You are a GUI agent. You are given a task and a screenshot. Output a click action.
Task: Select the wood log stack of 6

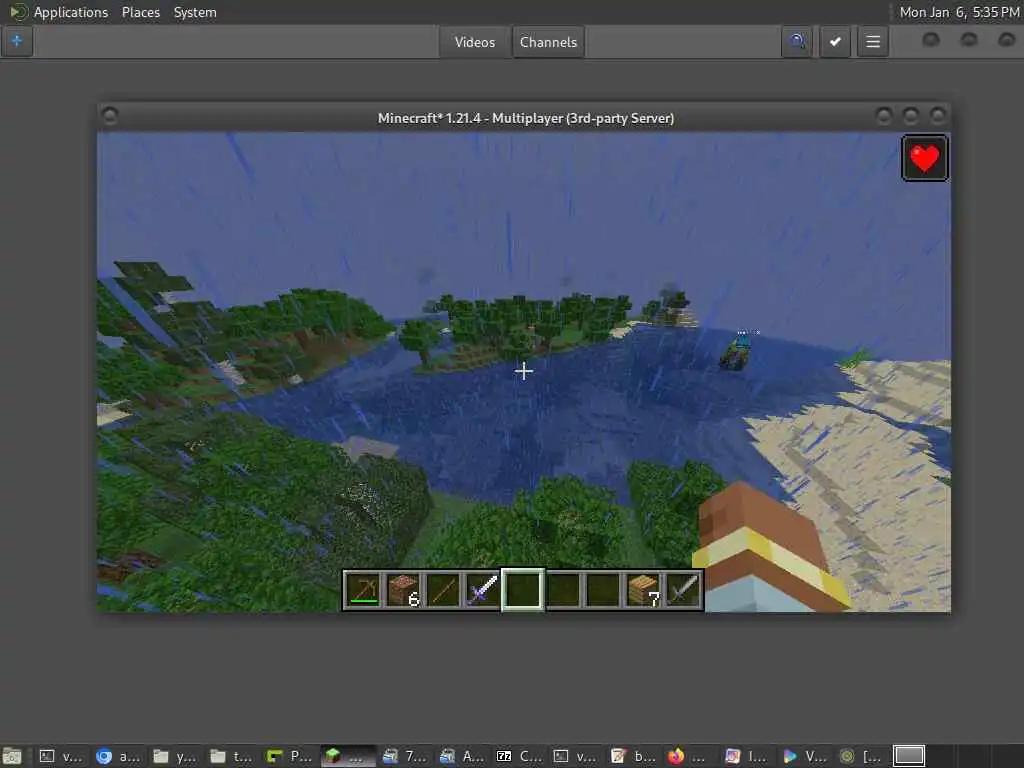[x=403, y=590]
